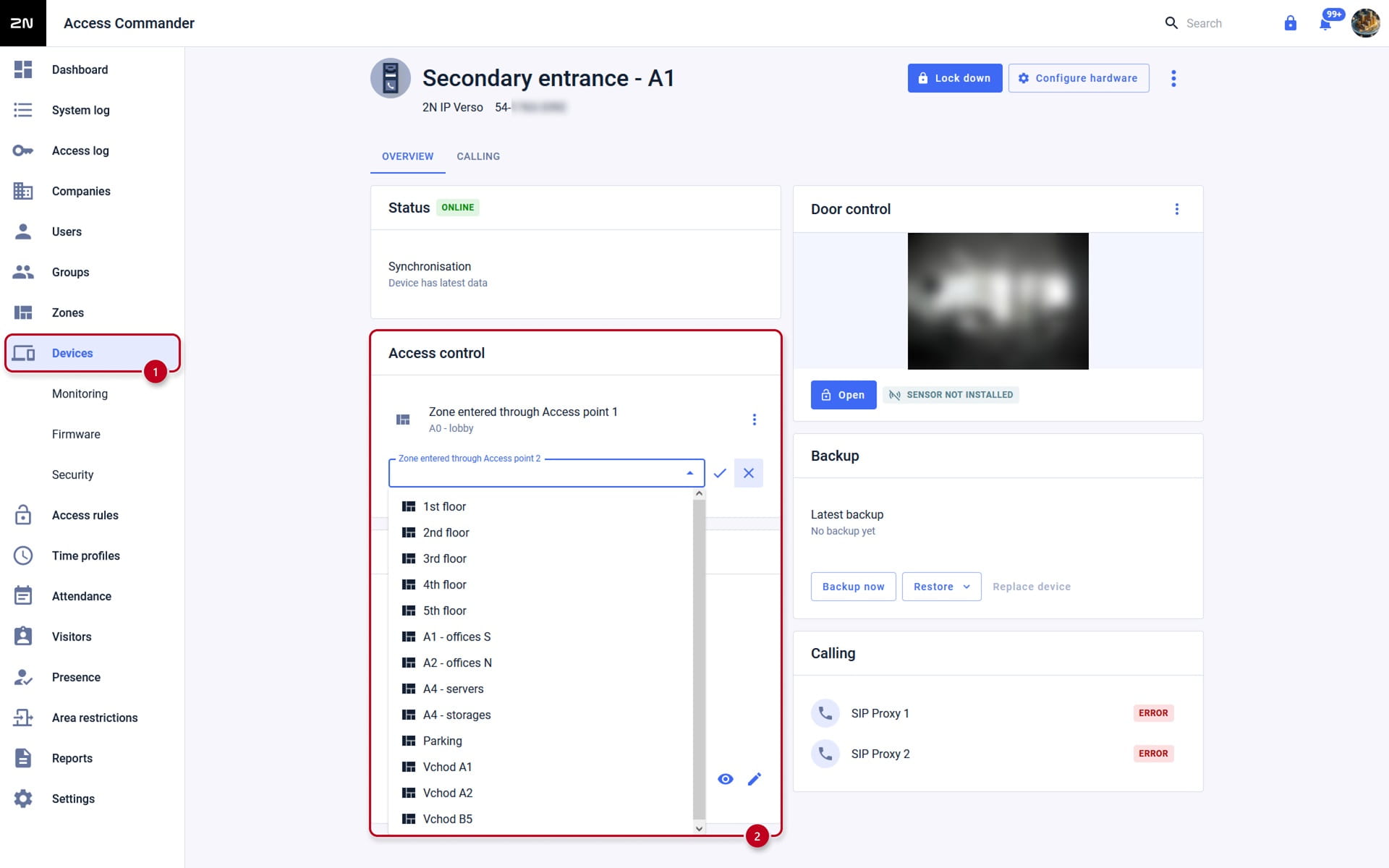
Task: Select Vchod B5 zone
Action: click(540, 819)
